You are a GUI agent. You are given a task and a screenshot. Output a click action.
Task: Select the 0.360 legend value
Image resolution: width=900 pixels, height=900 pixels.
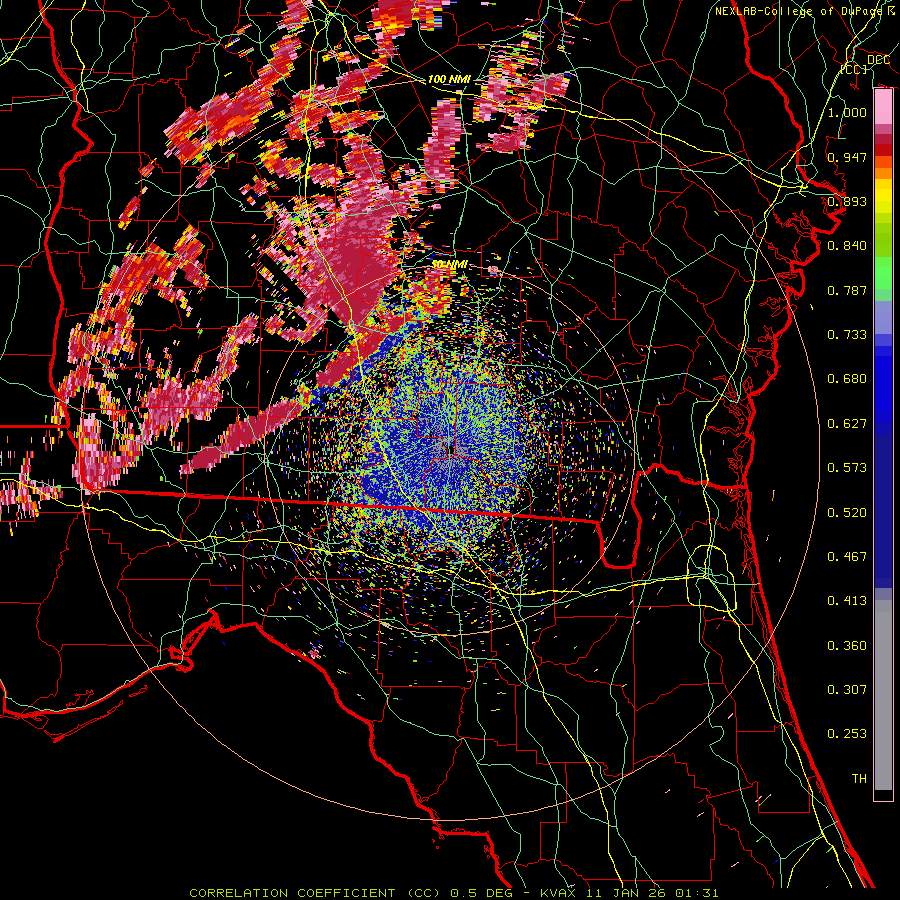(847, 646)
